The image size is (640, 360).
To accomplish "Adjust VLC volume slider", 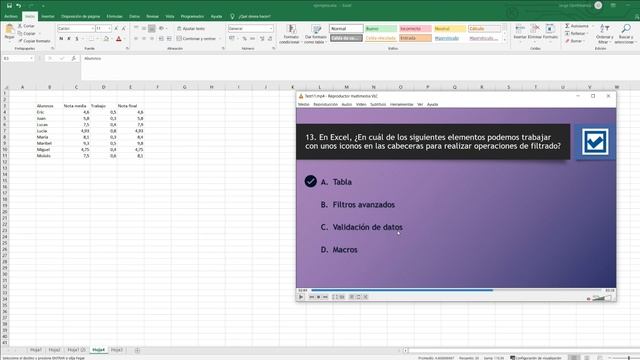I will point(602,298).
